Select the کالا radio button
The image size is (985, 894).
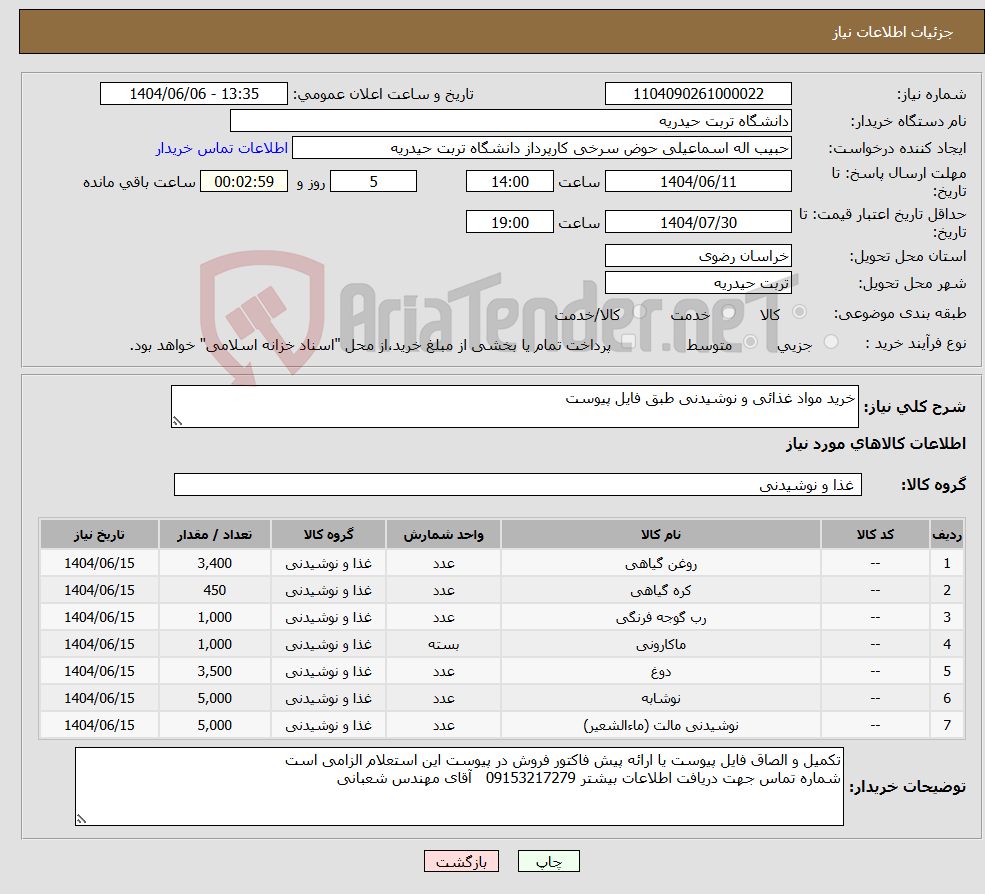click(802, 311)
